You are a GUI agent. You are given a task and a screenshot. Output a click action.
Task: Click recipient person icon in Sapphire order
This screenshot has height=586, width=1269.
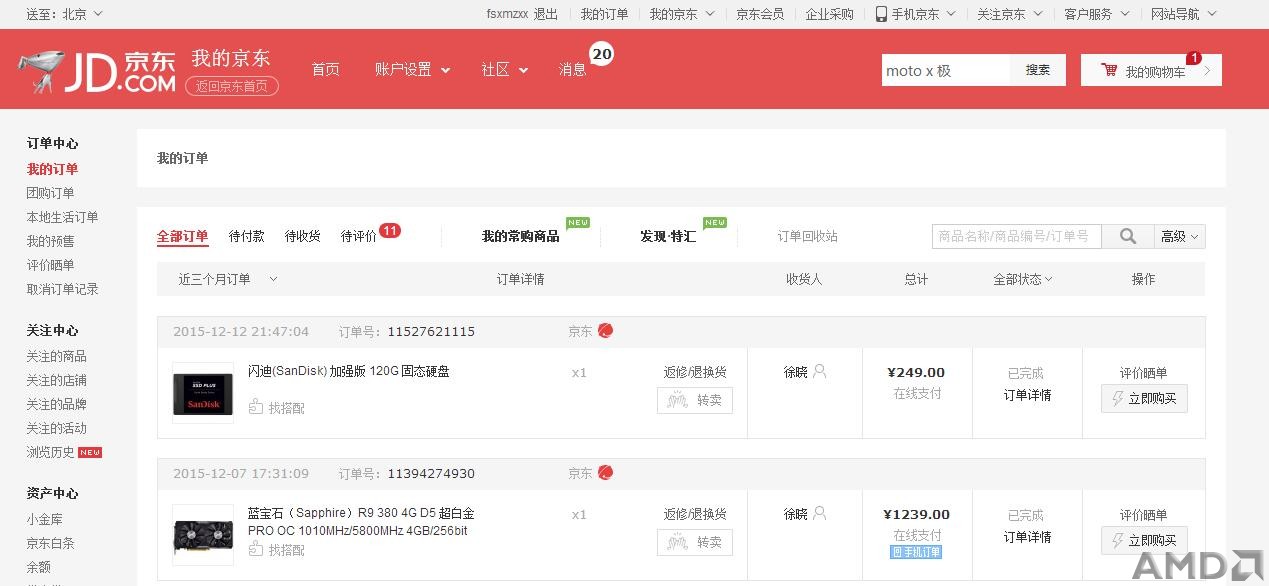[x=820, y=513]
